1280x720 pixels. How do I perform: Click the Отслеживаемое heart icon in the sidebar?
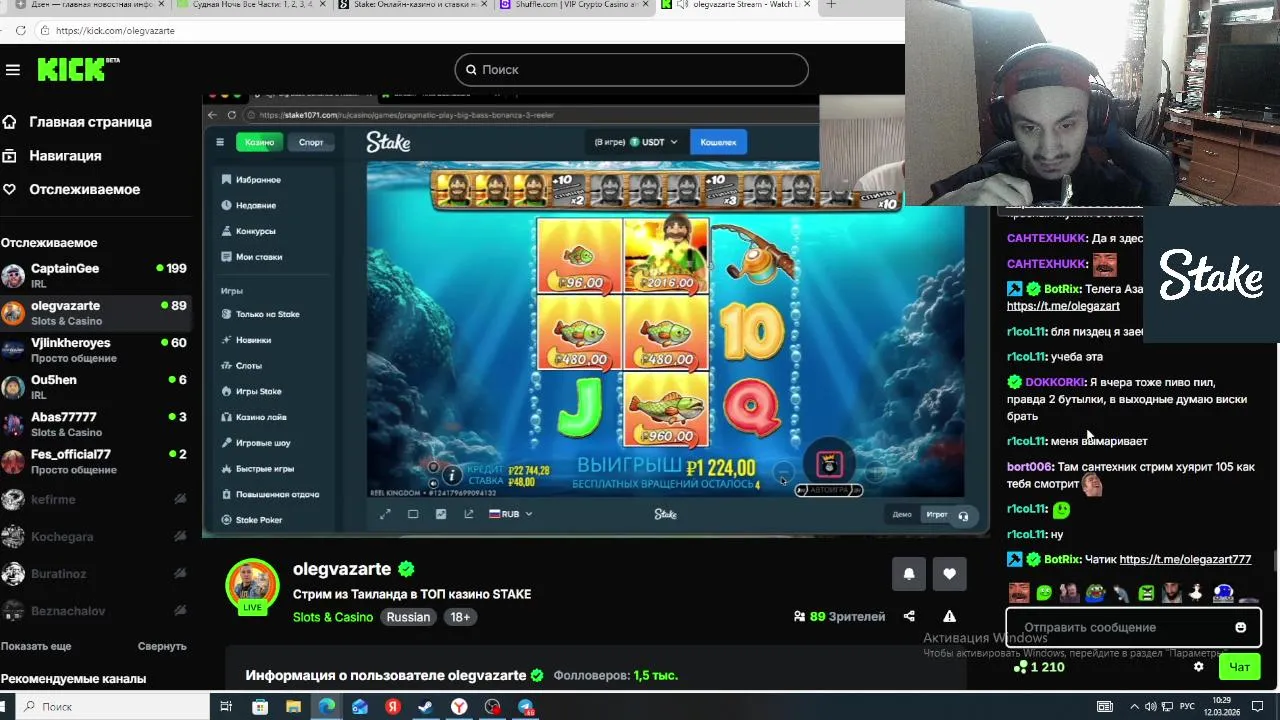[x=9, y=189]
